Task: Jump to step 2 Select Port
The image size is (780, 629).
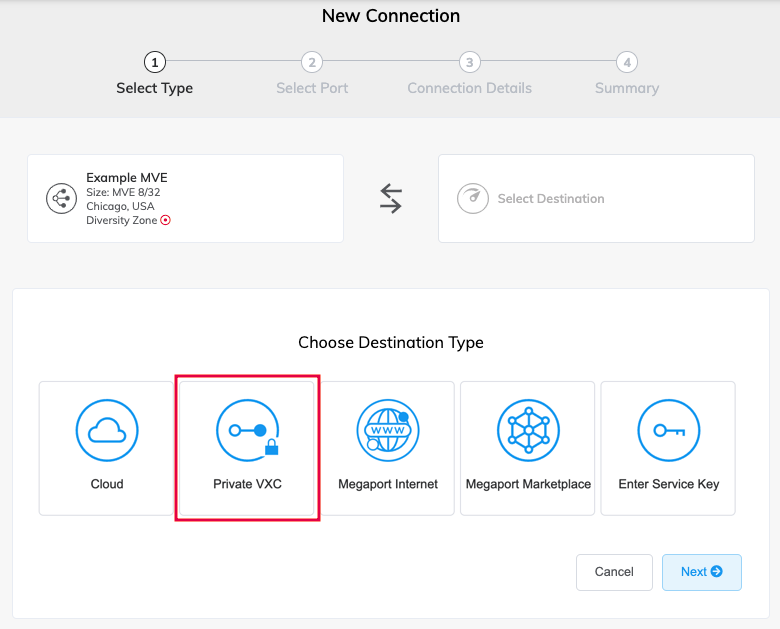Action: point(312,63)
